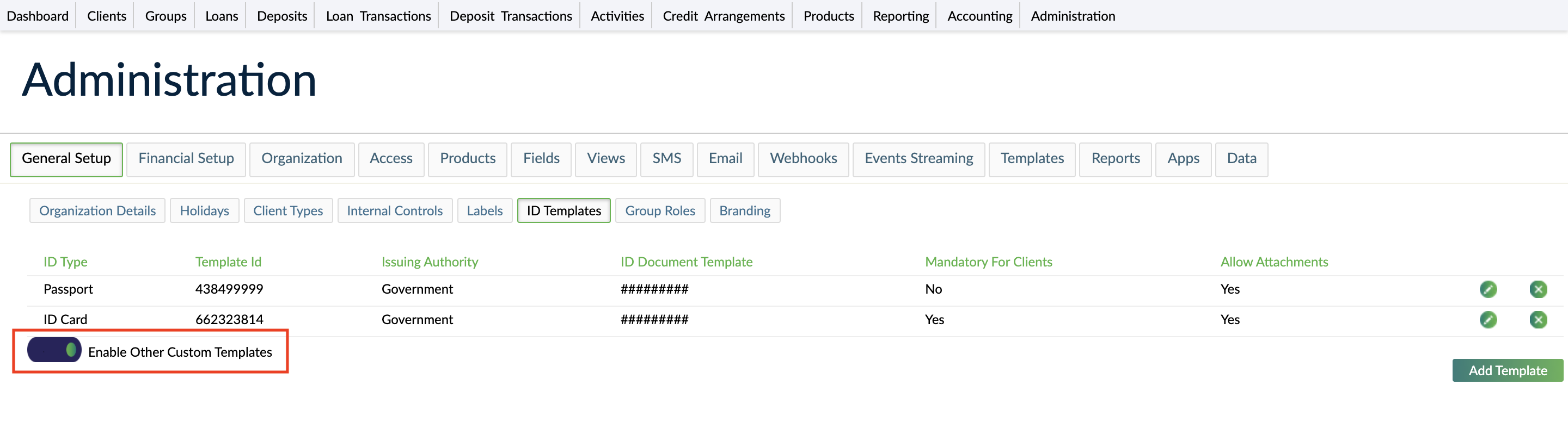This screenshot has height=422, width=1568.
Task: Click template id 438499999
Action: 229,289
